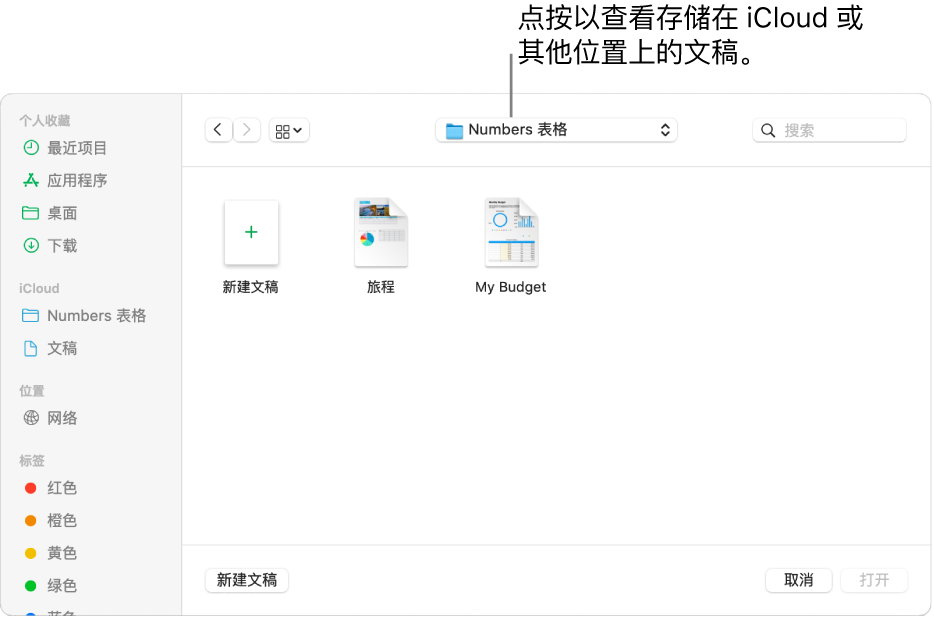The image size is (934, 617).
Task: Open the Numbers 表格 location popup
Action: point(556,130)
